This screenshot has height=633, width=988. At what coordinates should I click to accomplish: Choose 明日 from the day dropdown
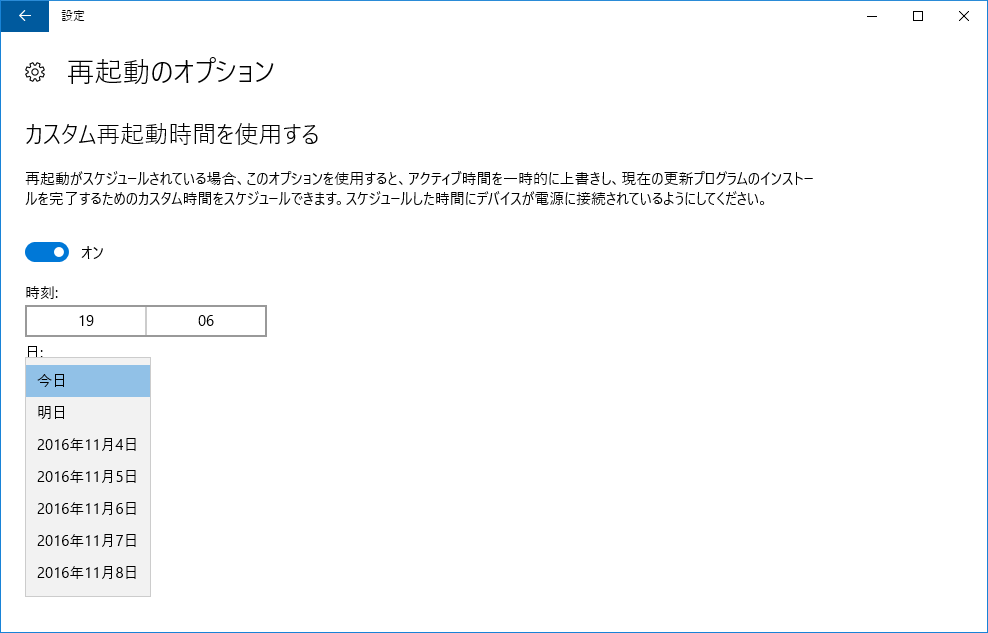tap(88, 413)
